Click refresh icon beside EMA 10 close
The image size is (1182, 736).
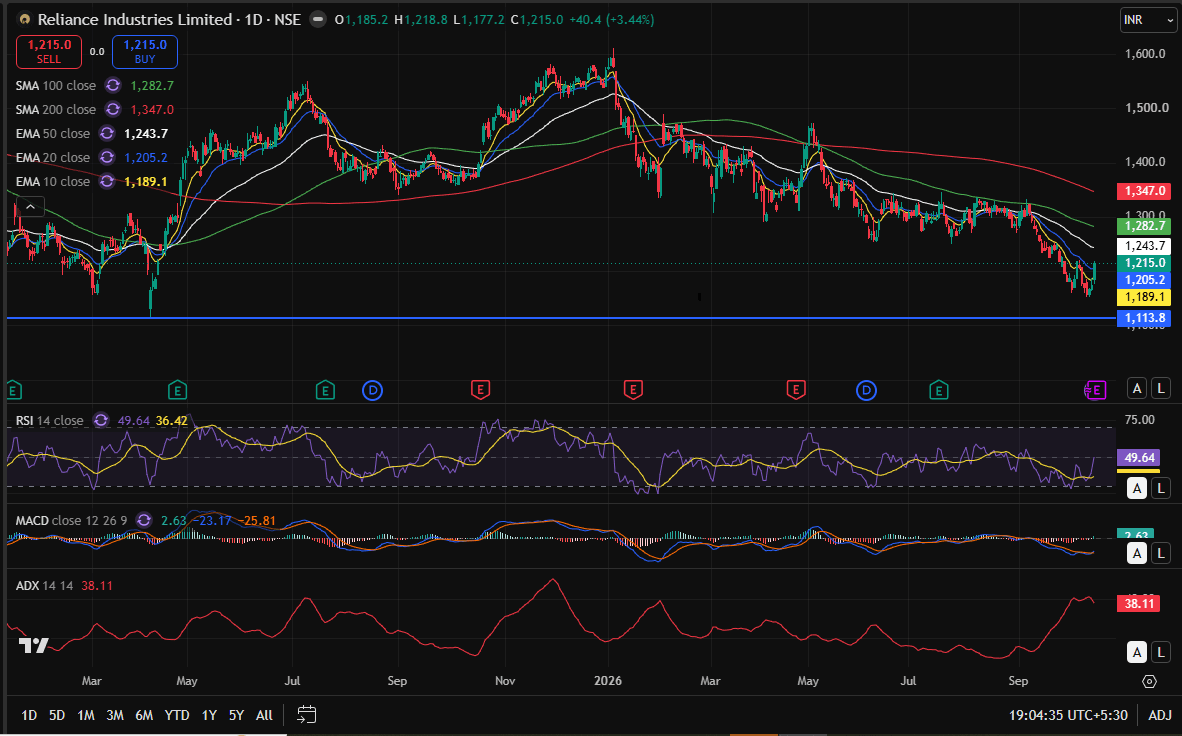(107, 182)
